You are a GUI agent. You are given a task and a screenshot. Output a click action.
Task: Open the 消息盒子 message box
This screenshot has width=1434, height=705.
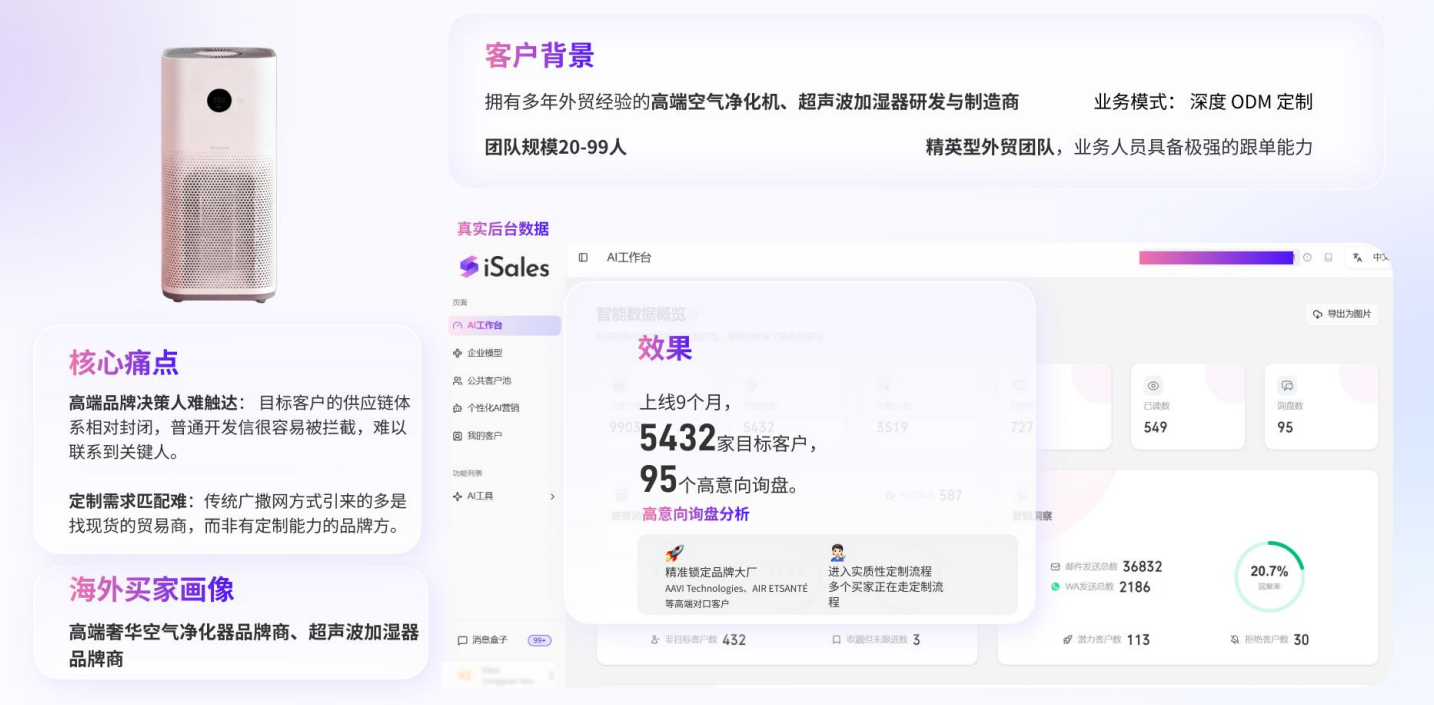[505, 640]
